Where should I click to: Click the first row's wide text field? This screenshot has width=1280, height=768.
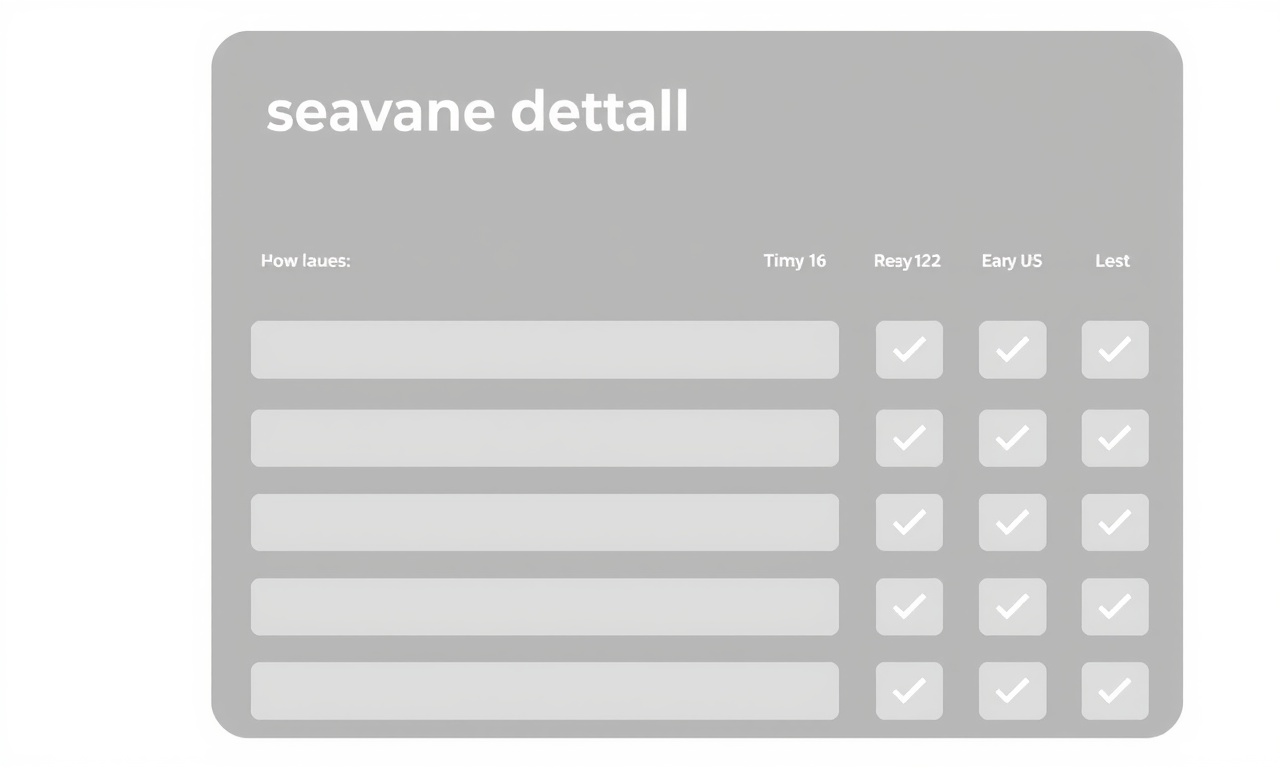[x=544, y=350]
